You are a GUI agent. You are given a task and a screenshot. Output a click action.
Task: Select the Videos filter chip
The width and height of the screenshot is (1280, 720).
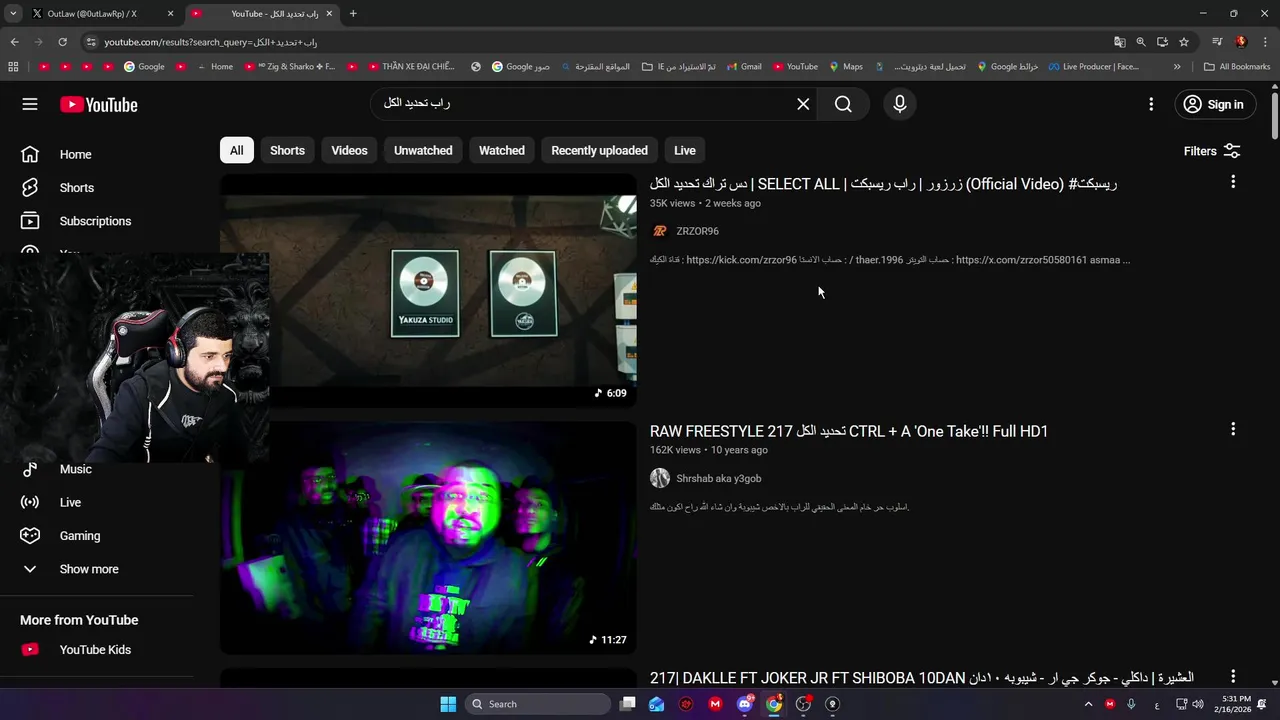[349, 150]
